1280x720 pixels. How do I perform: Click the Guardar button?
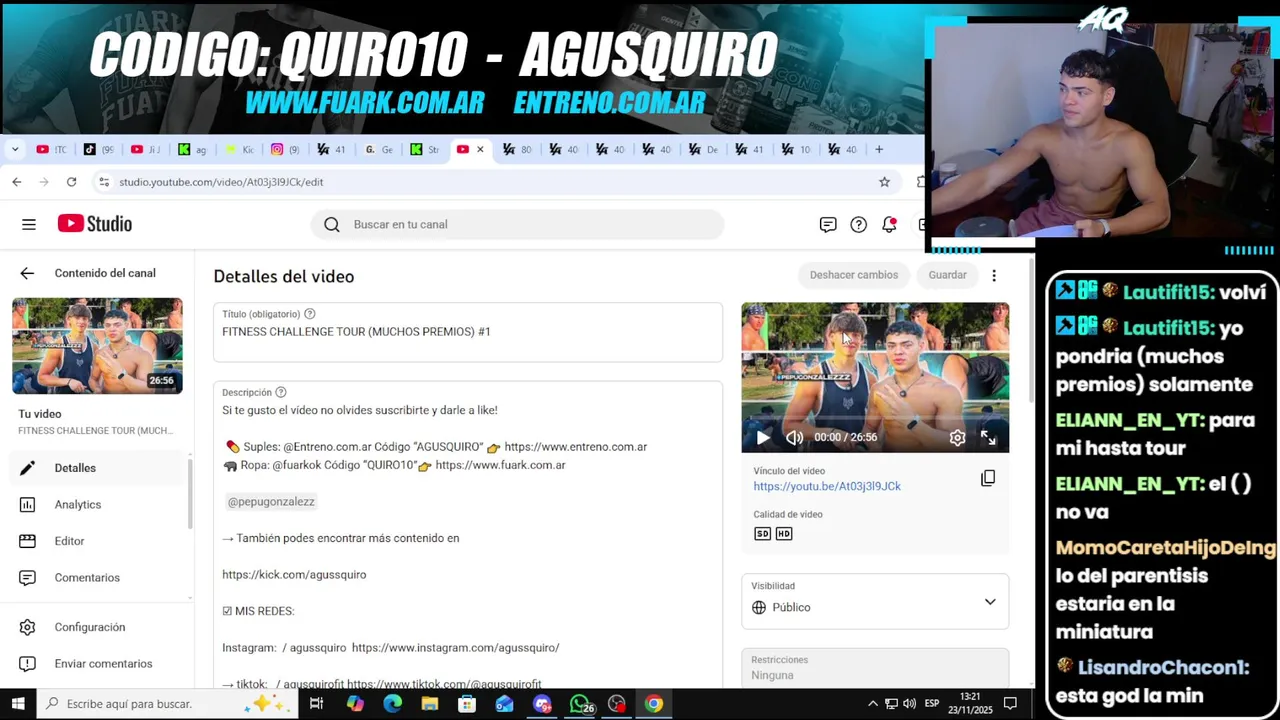click(947, 275)
